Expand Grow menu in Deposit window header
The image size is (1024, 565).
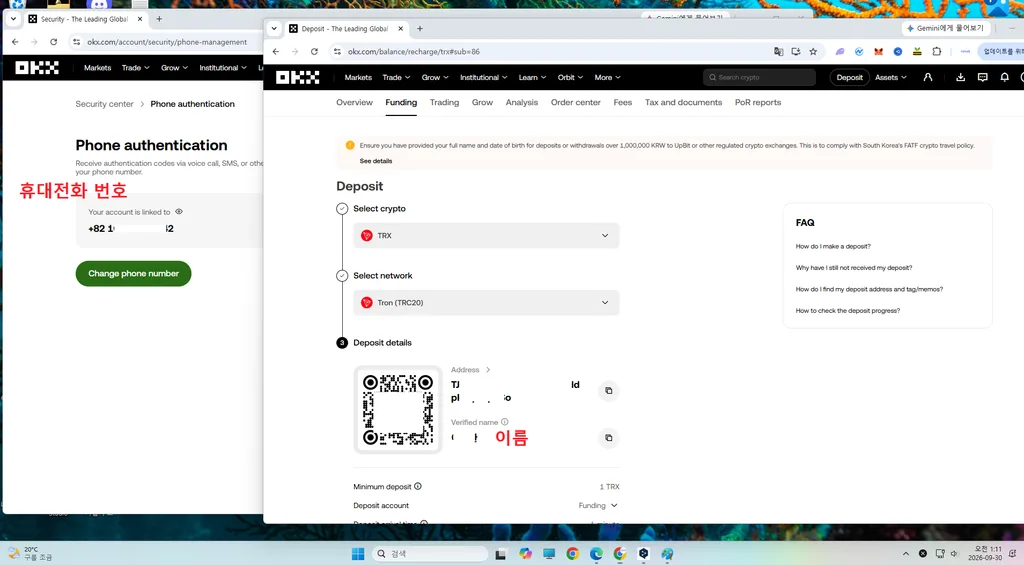pos(435,77)
